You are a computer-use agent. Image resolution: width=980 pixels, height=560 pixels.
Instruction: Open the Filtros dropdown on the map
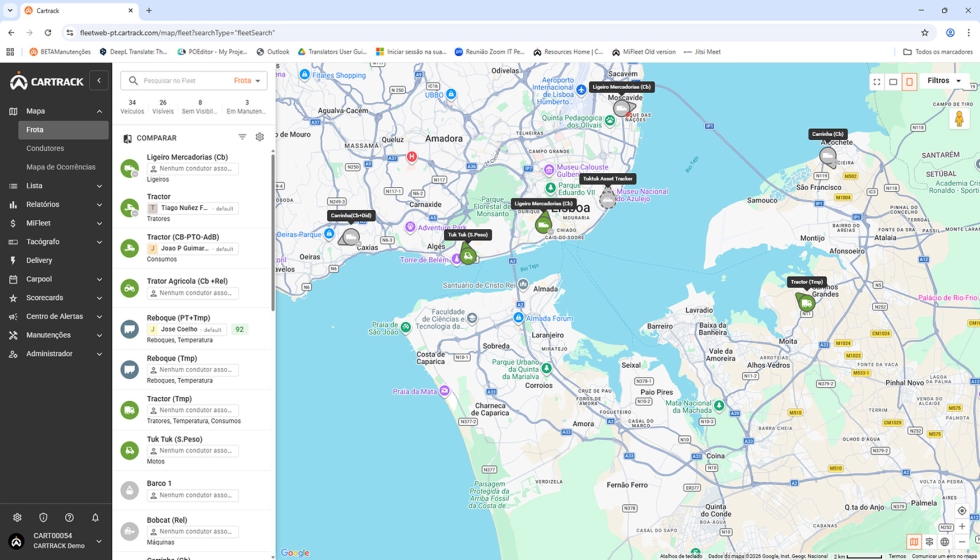(x=944, y=81)
